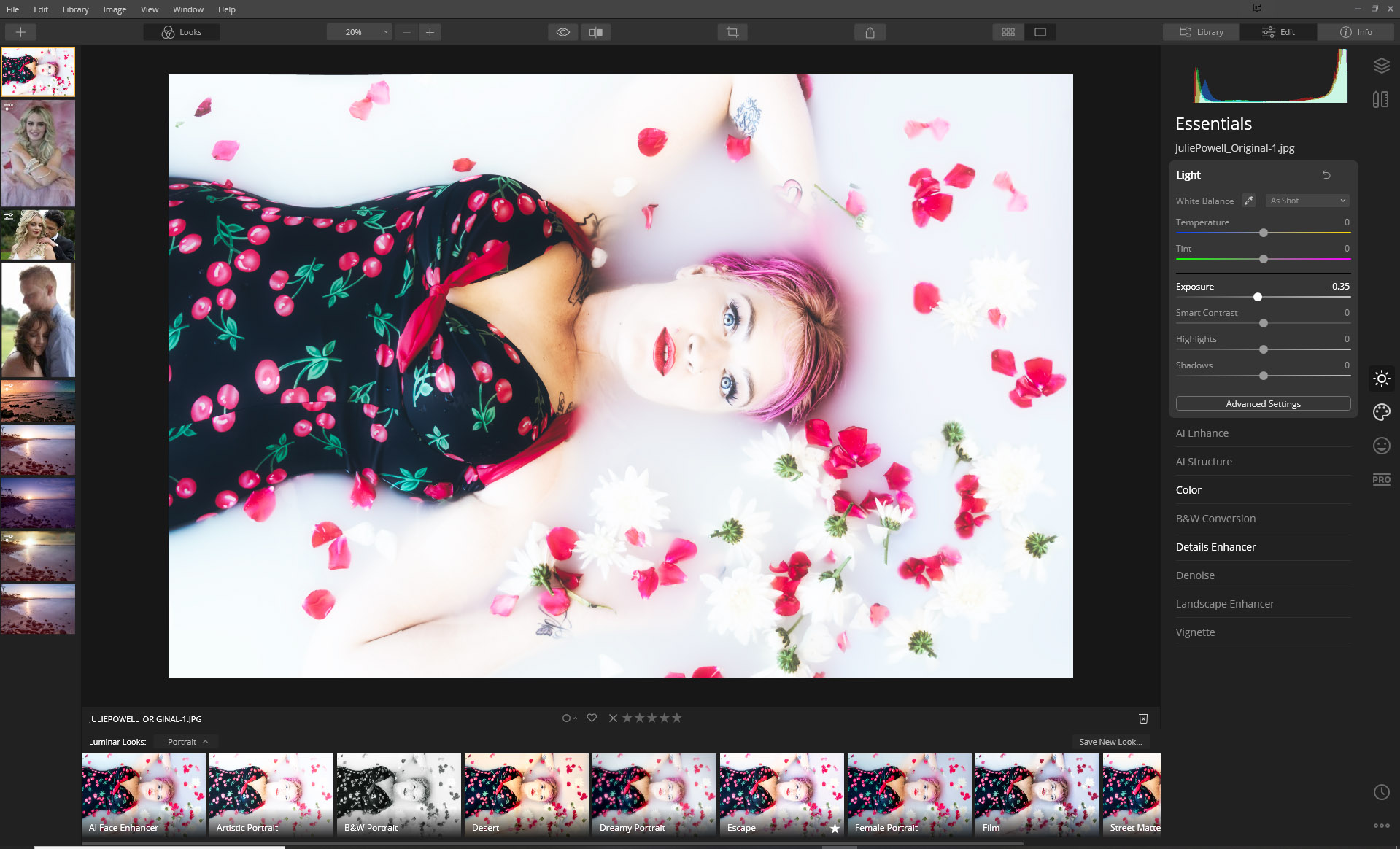Mark photo as favorite with heart
Image resolution: width=1400 pixels, height=849 pixels.
pyautogui.click(x=592, y=718)
